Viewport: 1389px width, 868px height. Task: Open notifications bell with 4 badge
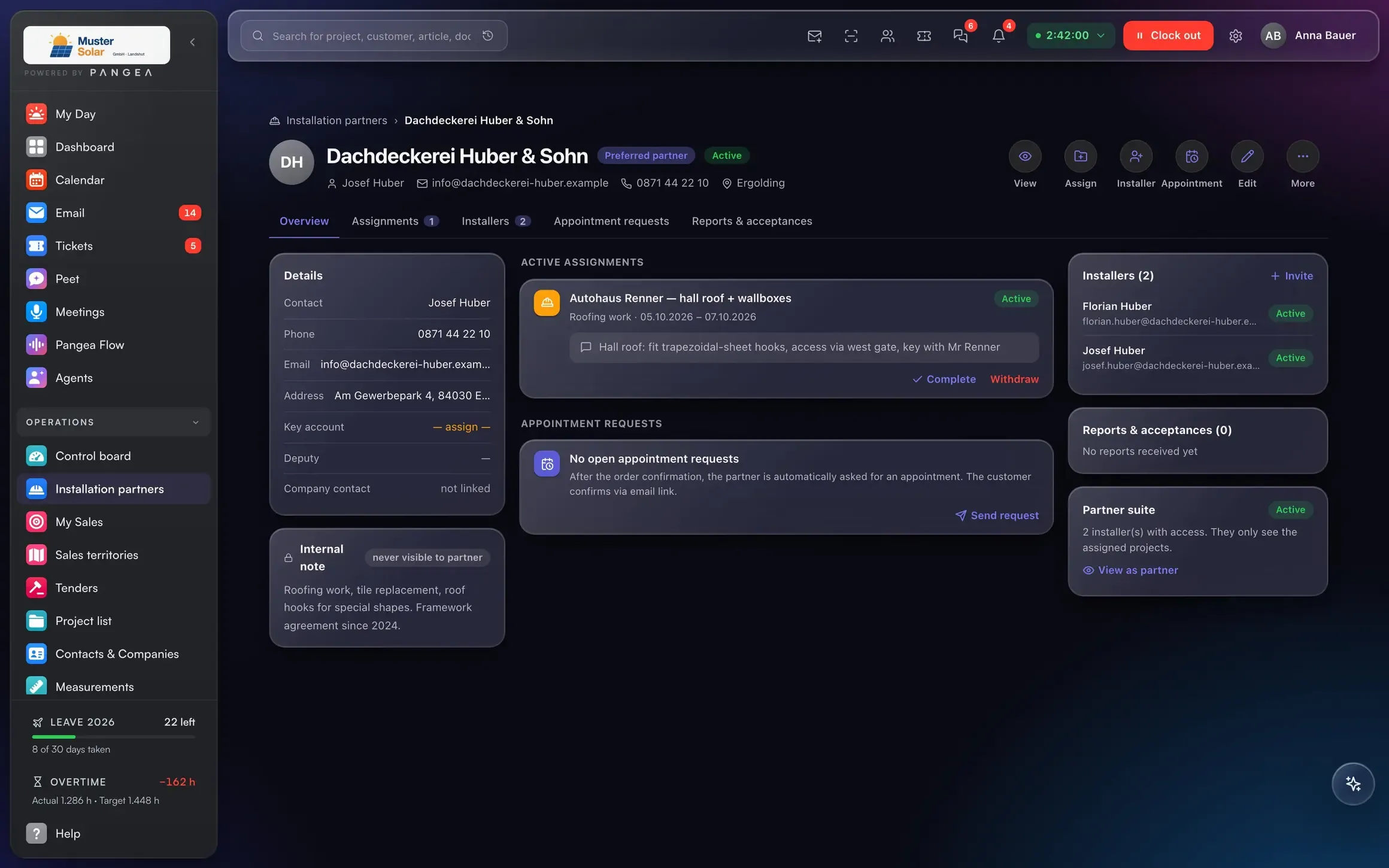(998, 36)
